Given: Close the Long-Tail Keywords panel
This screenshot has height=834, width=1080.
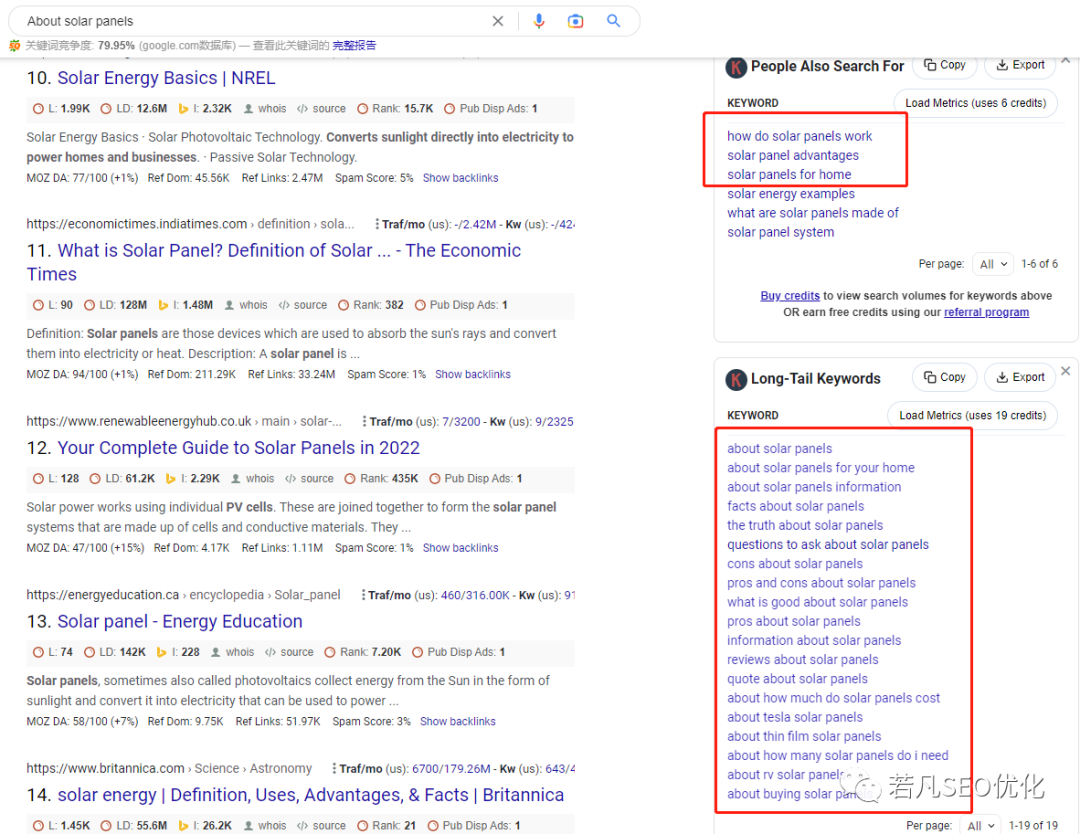Looking at the screenshot, I should [1066, 371].
